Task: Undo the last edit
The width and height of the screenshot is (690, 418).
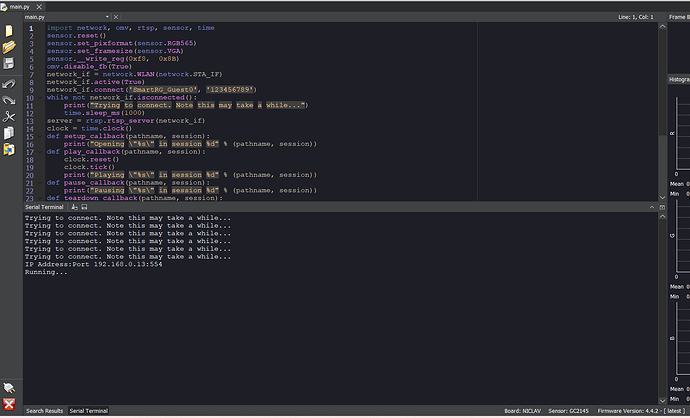Action: click(x=9, y=84)
